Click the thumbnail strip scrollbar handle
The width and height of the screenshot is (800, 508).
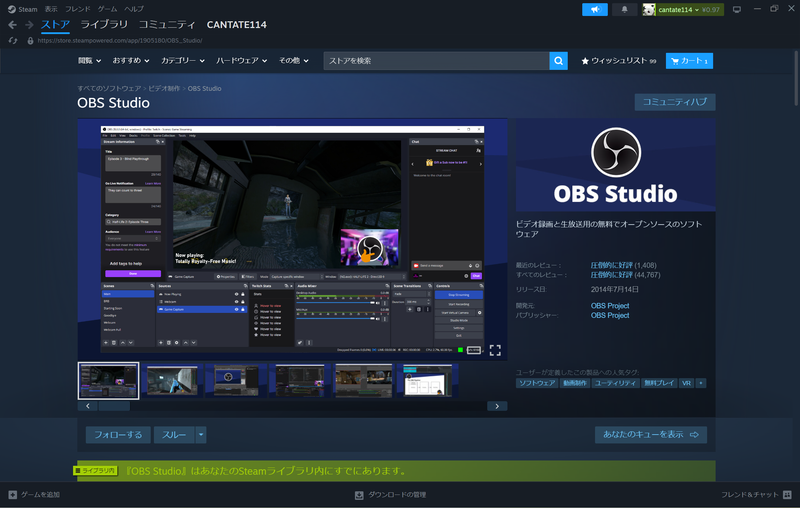[114, 406]
